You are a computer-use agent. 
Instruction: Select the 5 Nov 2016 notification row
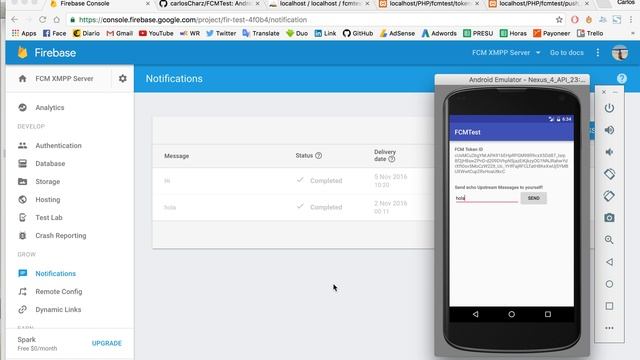(x=293, y=181)
